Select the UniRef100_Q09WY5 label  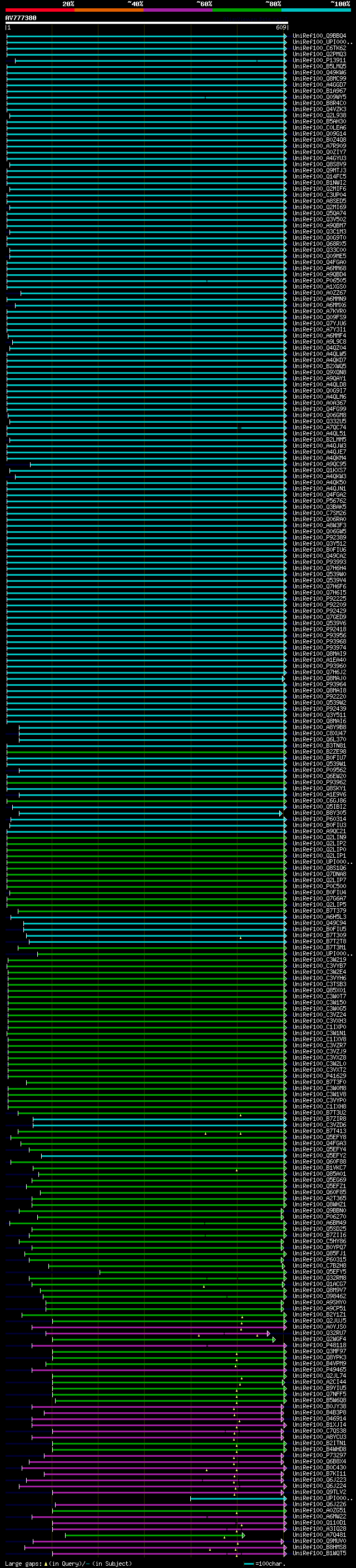[319, 97]
